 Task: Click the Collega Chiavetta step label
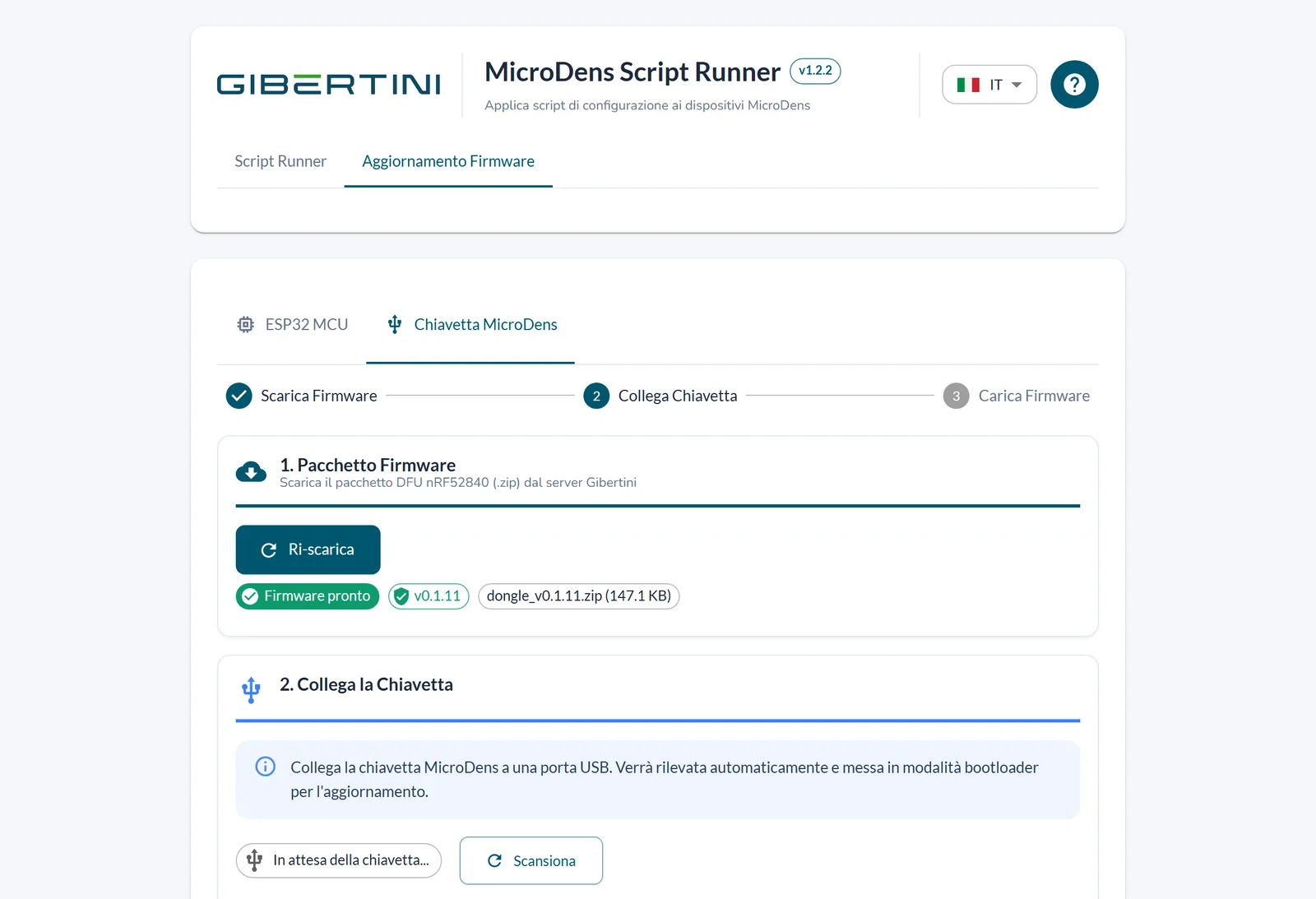point(678,396)
